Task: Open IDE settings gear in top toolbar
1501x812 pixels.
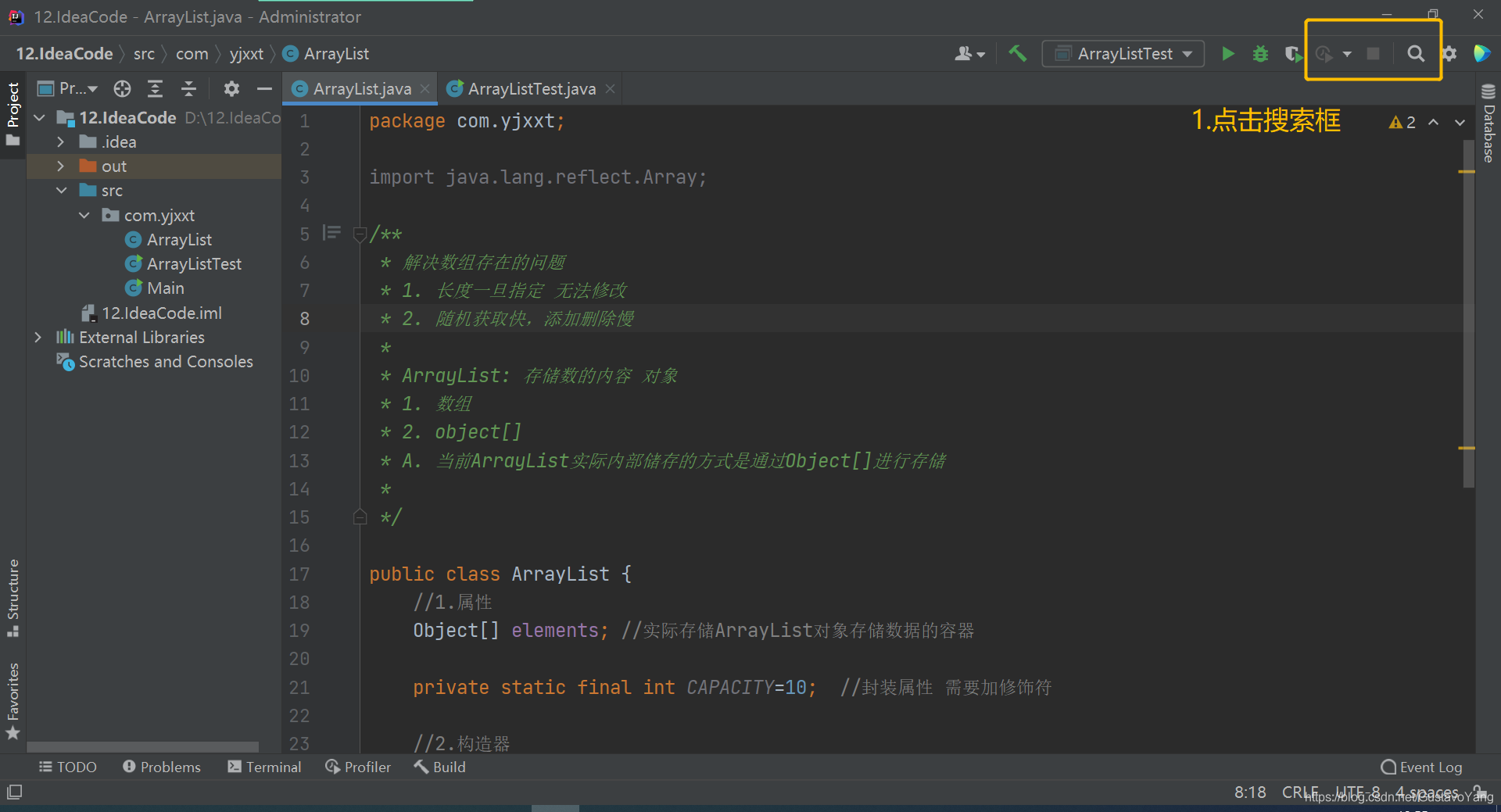Action: coord(1449,53)
